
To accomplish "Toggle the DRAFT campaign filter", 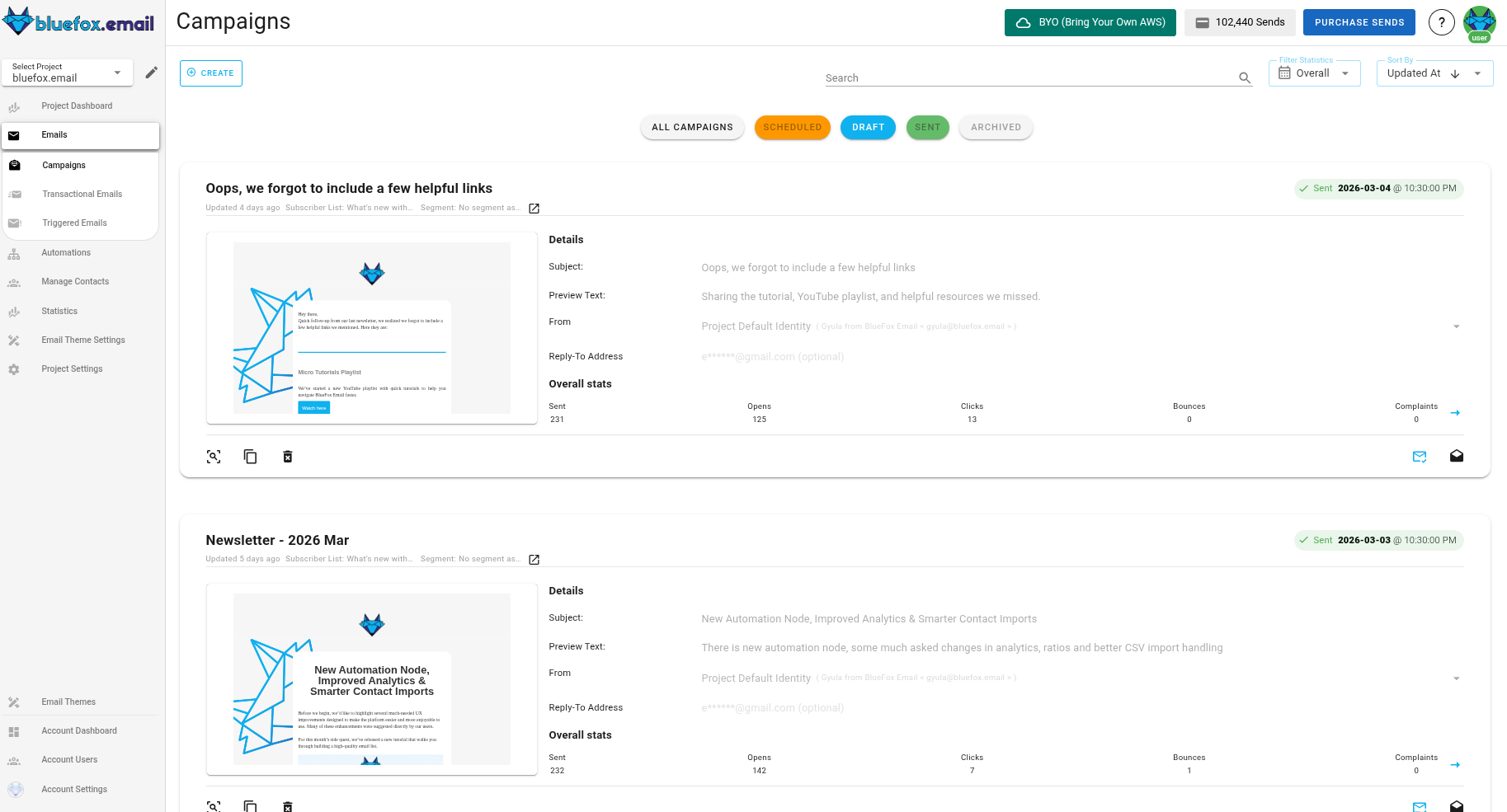I will 868,127.
